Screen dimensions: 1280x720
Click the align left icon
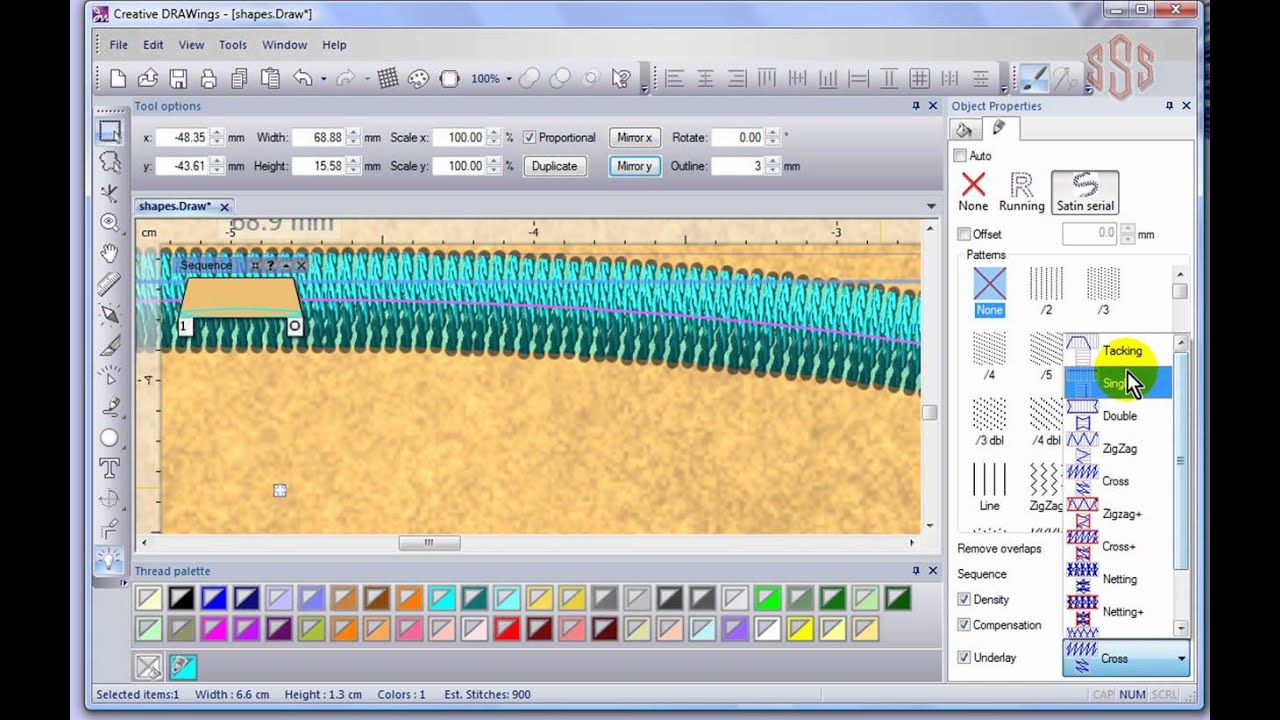675,78
